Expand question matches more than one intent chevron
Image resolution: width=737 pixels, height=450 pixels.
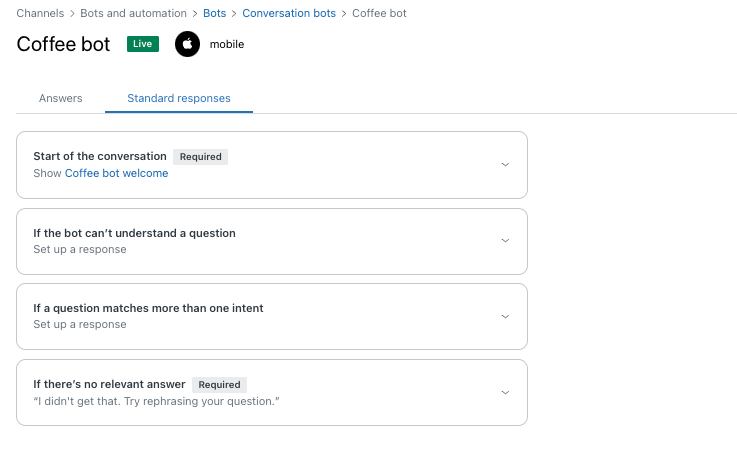point(505,316)
